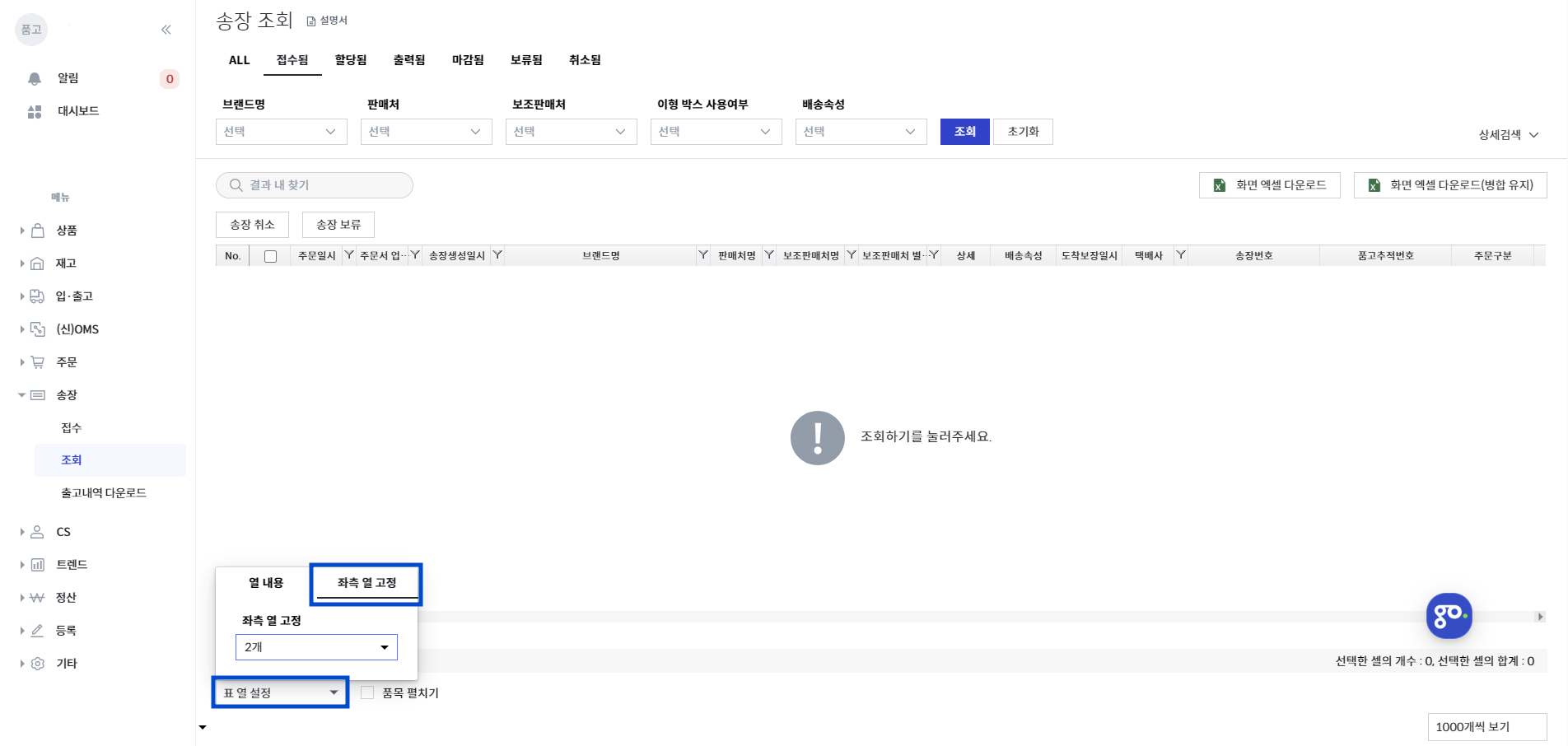Open 출고내역 다운로드 submenu item
The height and width of the screenshot is (746, 1568).
point(104,493)
